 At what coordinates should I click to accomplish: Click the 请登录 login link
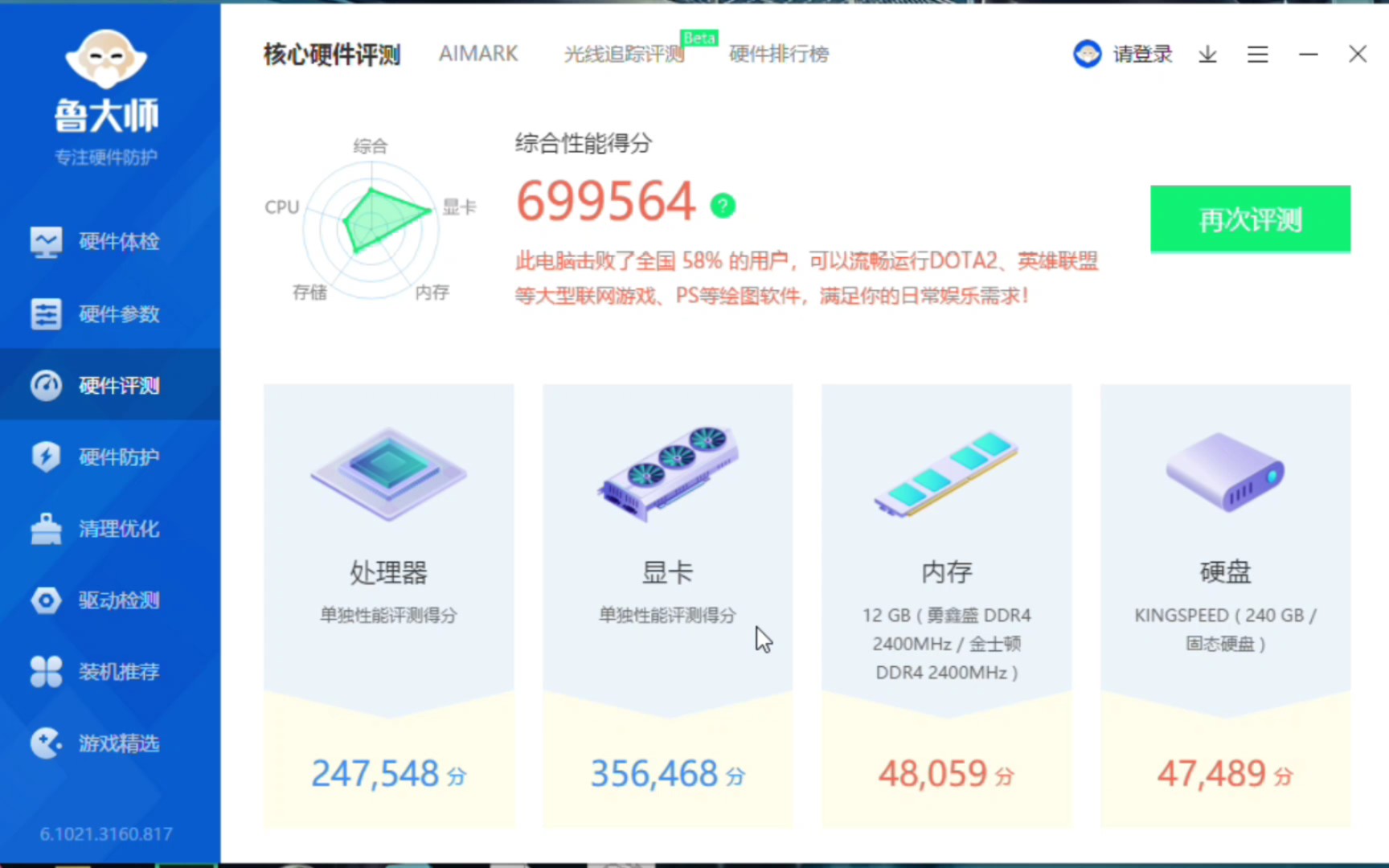[x=1142, y=54]
